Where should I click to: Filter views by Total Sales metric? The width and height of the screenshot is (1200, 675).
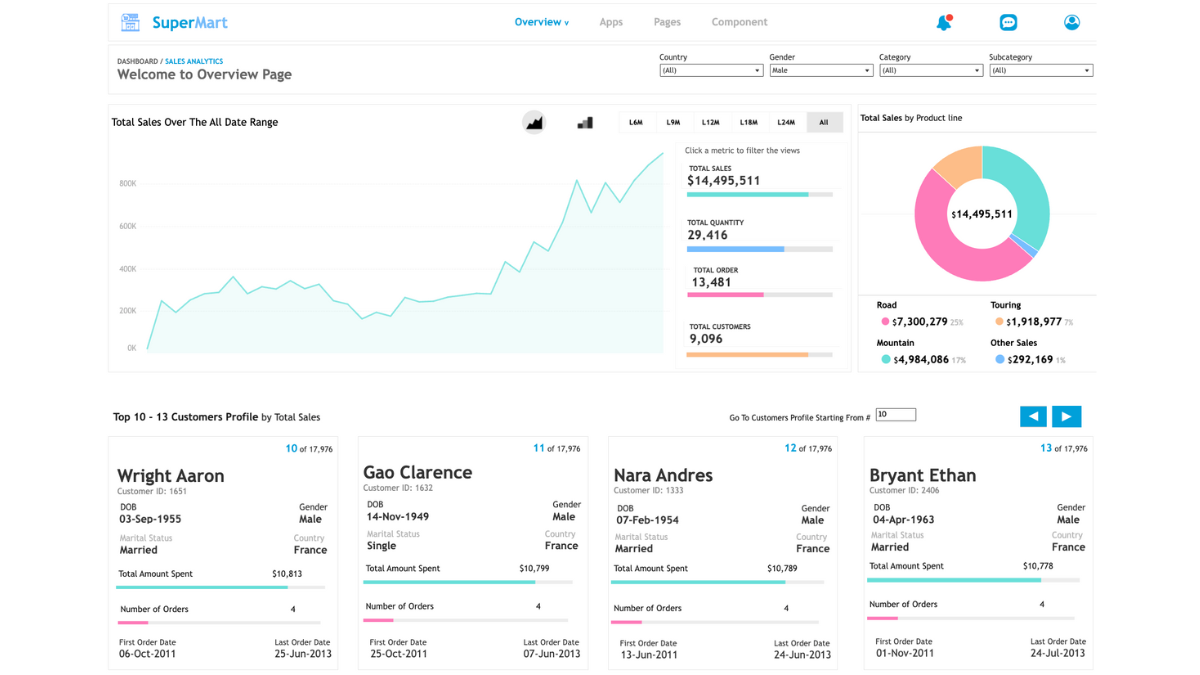point(723,181)
